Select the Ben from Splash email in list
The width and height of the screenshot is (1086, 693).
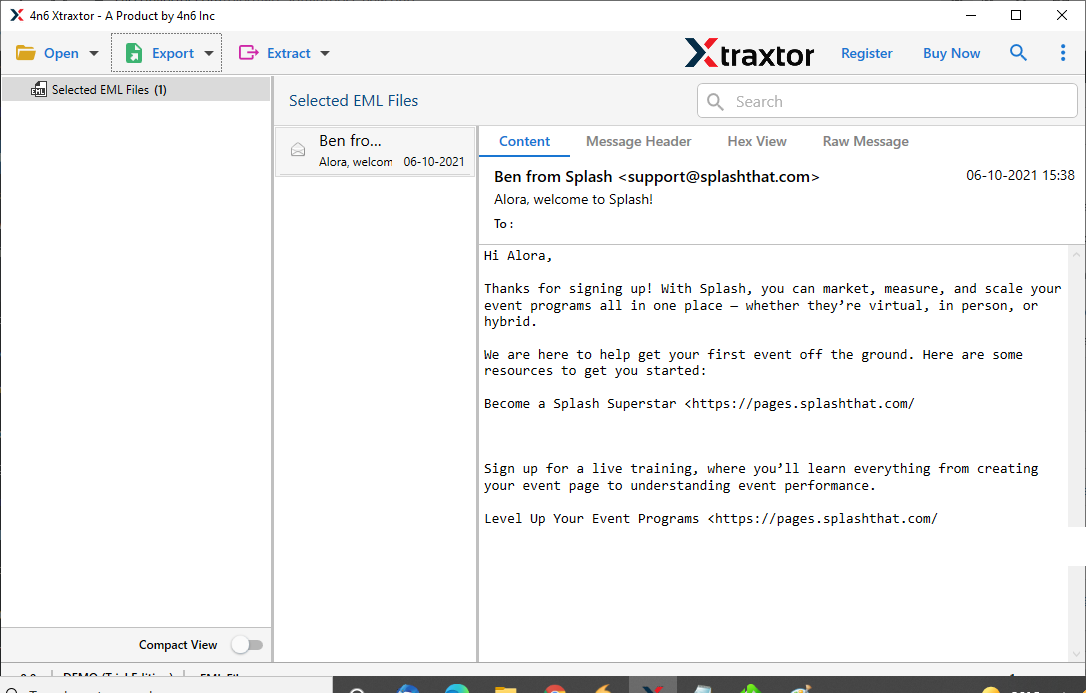pos(375,151)
